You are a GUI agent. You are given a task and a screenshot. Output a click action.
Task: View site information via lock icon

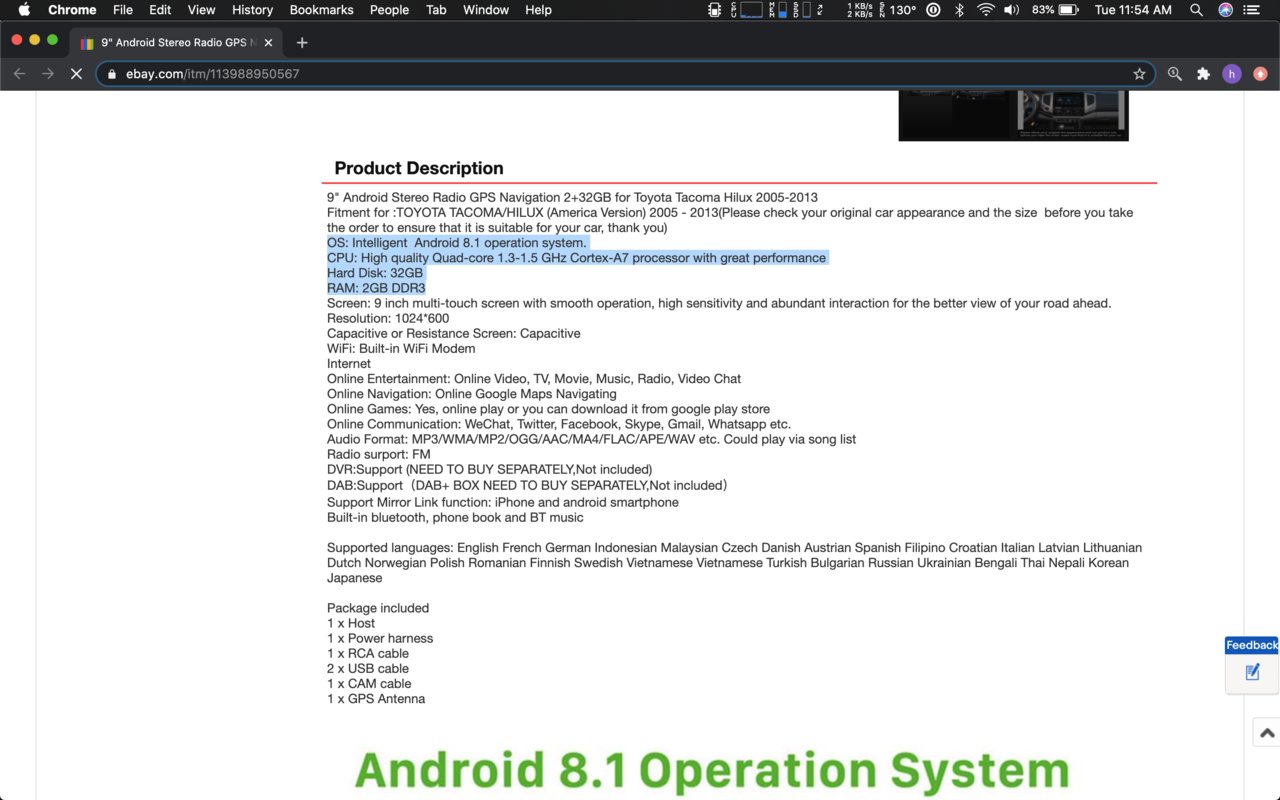tap(112, 74)
